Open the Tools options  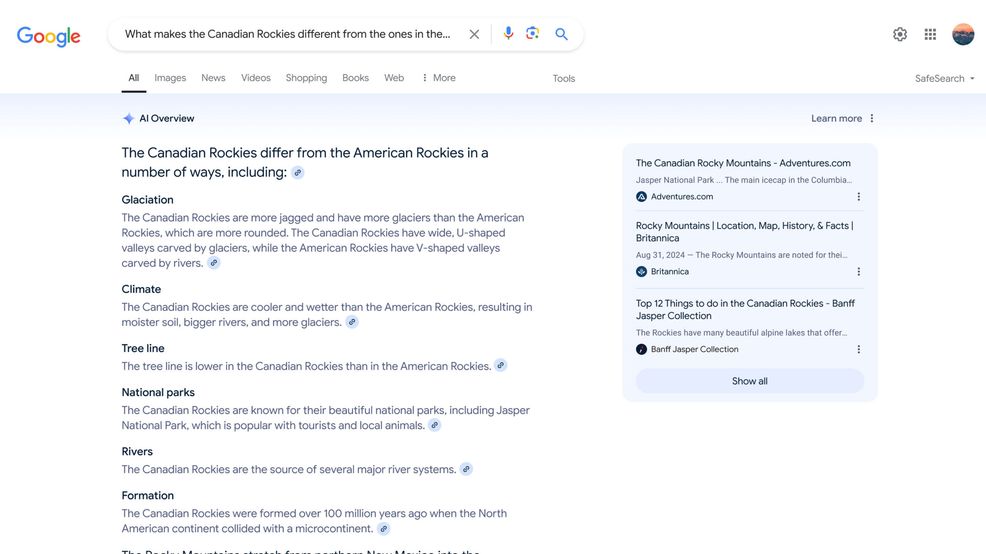click(564, 79)
